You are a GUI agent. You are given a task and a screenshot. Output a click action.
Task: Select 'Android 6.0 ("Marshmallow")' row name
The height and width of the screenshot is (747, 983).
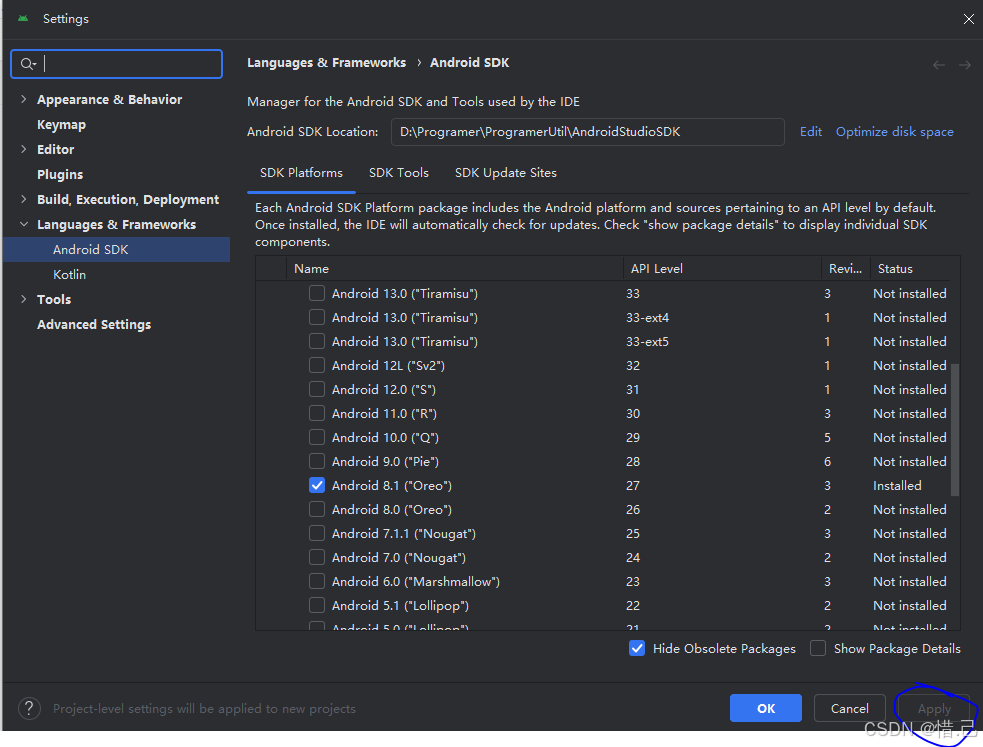416,582
